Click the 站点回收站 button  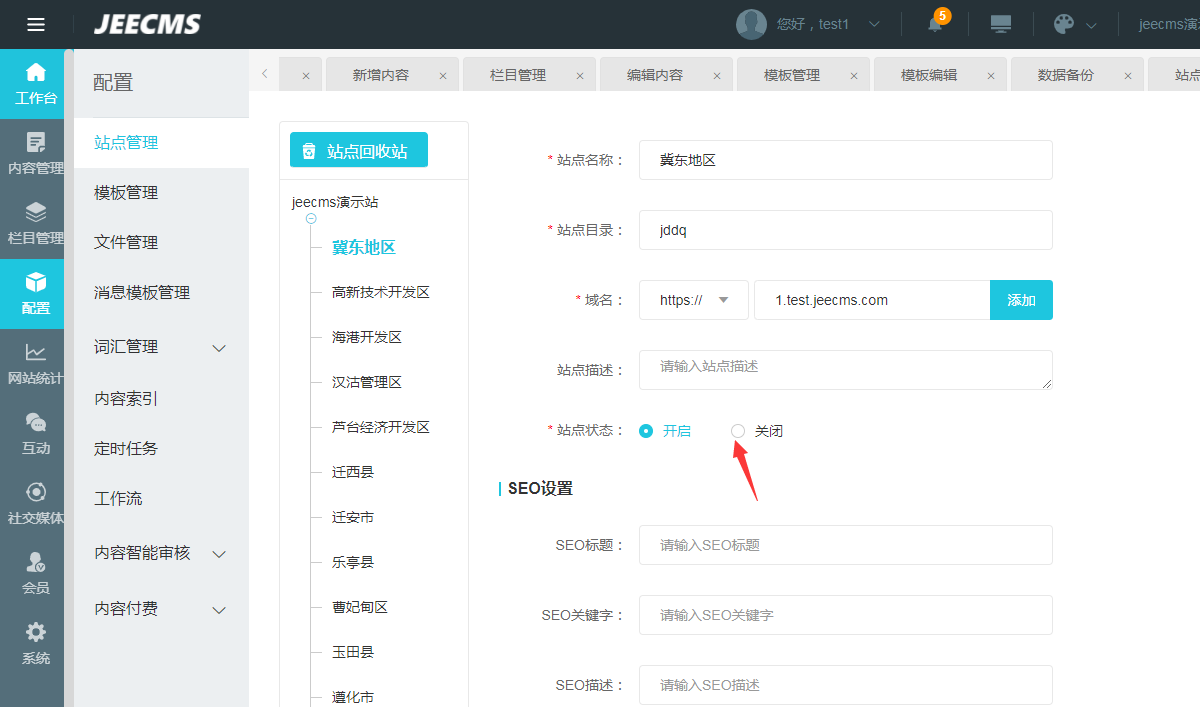[x=358, y=150]
